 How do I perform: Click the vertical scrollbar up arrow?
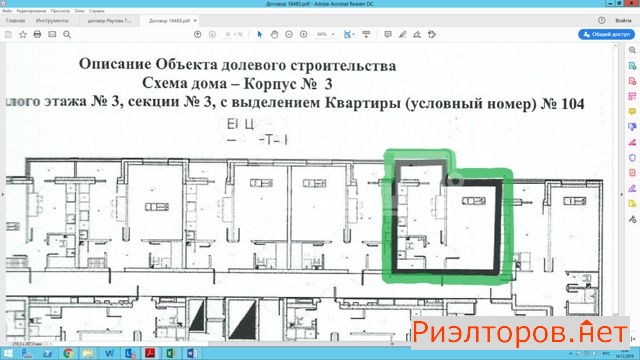pos(615,46)
